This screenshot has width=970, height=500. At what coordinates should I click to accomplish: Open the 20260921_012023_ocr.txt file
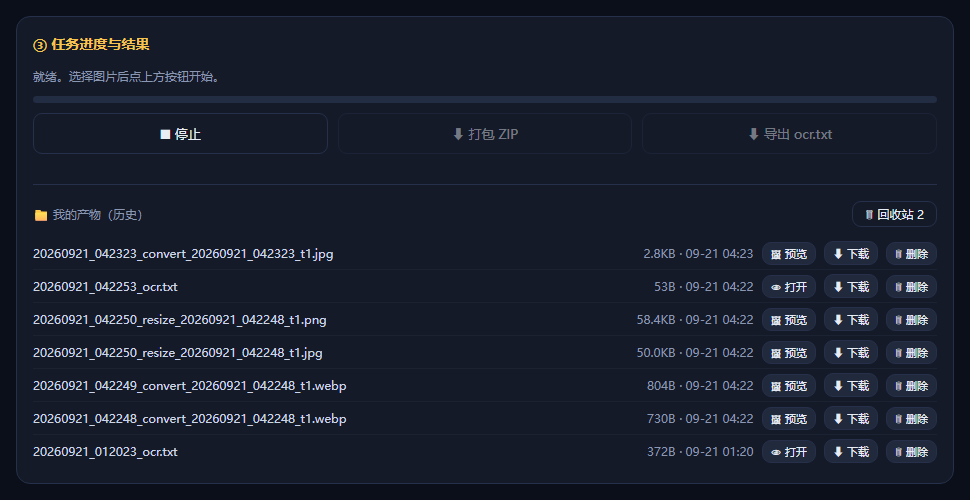coord(789,452)
